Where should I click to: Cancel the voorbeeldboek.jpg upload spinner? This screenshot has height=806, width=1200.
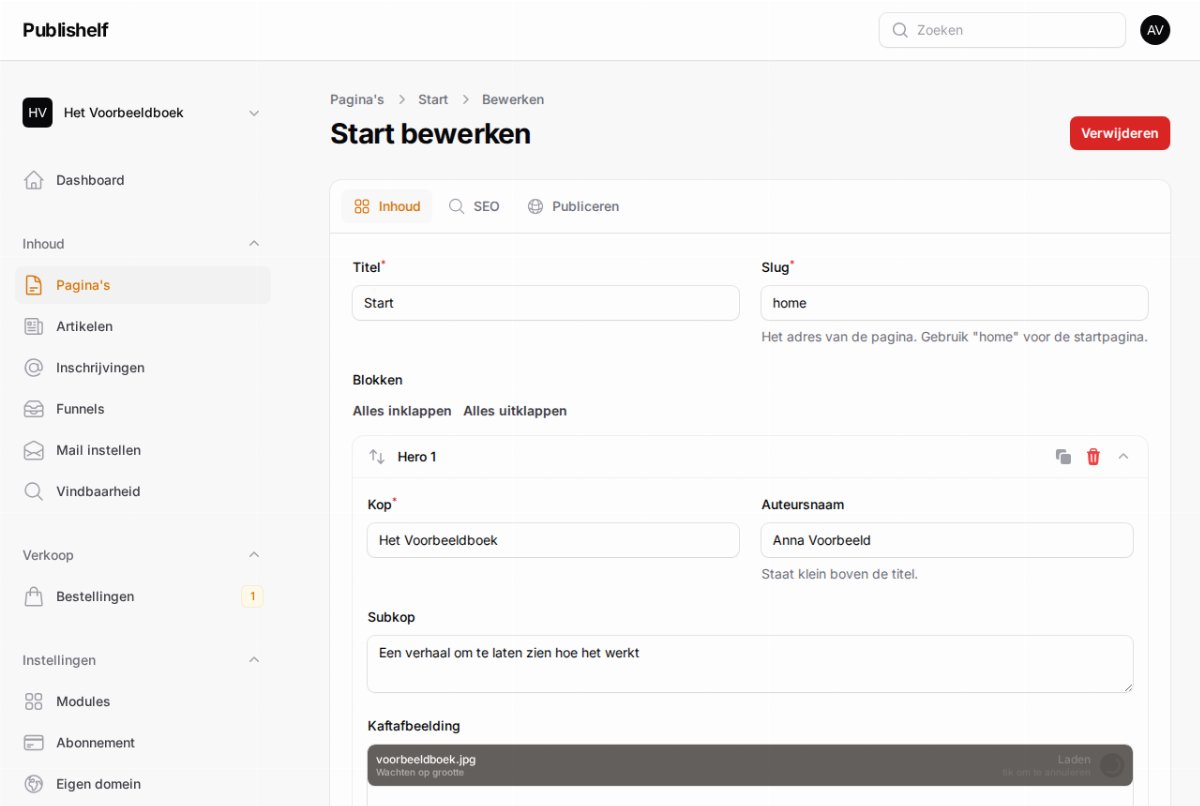(x=1112, y=765)
